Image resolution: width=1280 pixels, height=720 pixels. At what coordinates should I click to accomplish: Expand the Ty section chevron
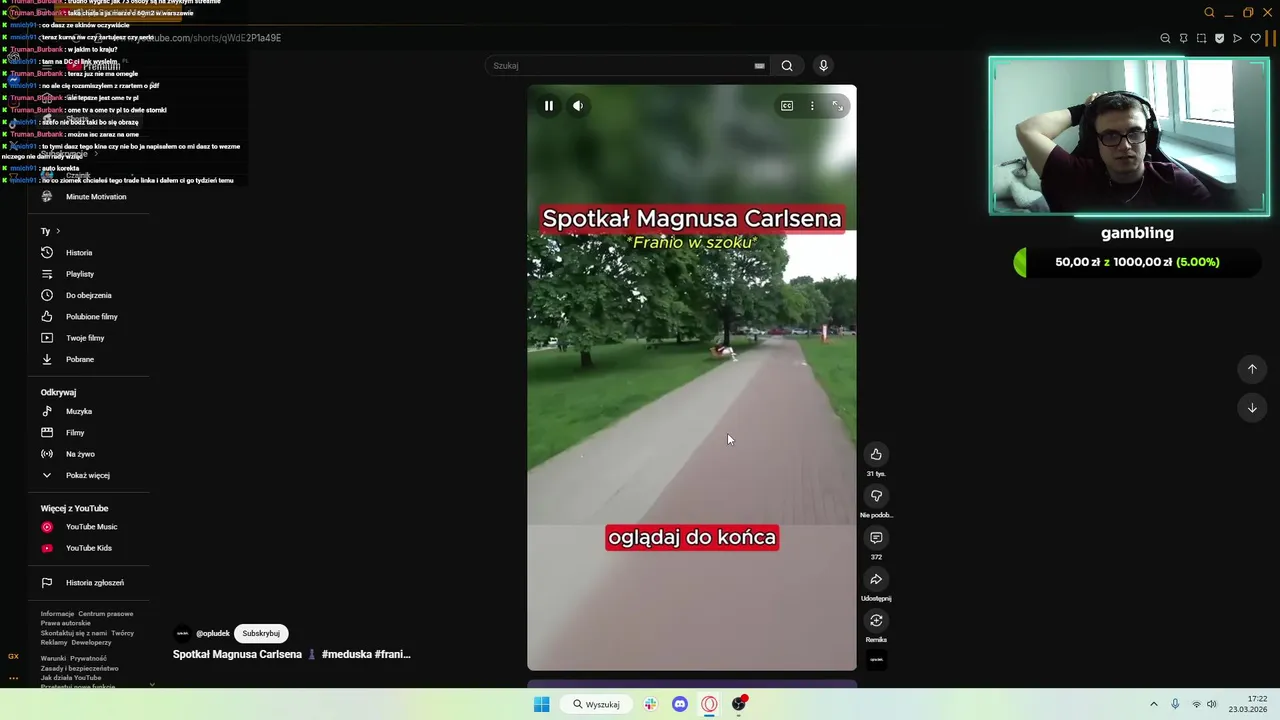click(58, 231)
